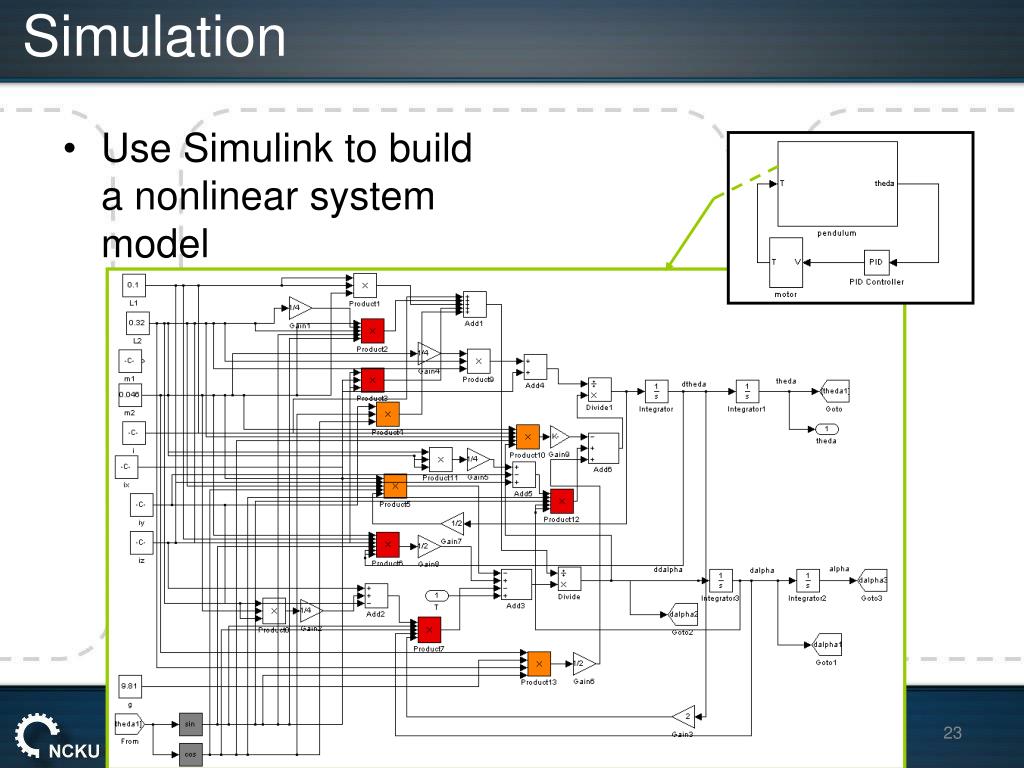Image resolution: width=1024 pixels, height=768 pixels.
Task: Select the Gain1 triangle block
Action: click(x=299, y=308)
